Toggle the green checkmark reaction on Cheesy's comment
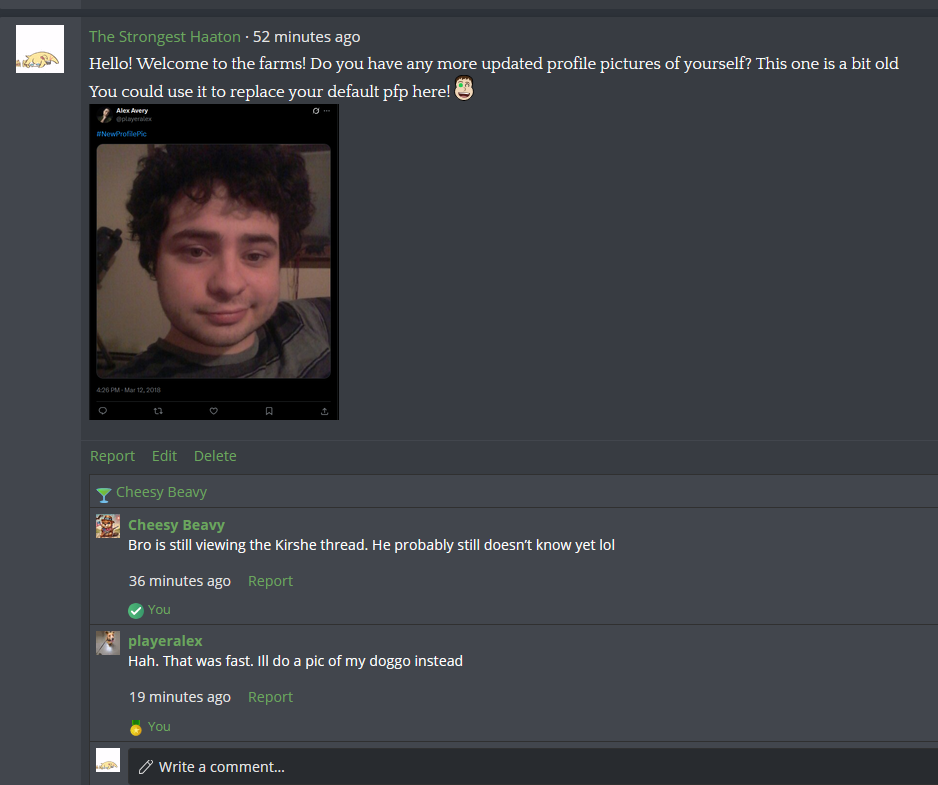 pyautogui.click(x=136, y=610)
